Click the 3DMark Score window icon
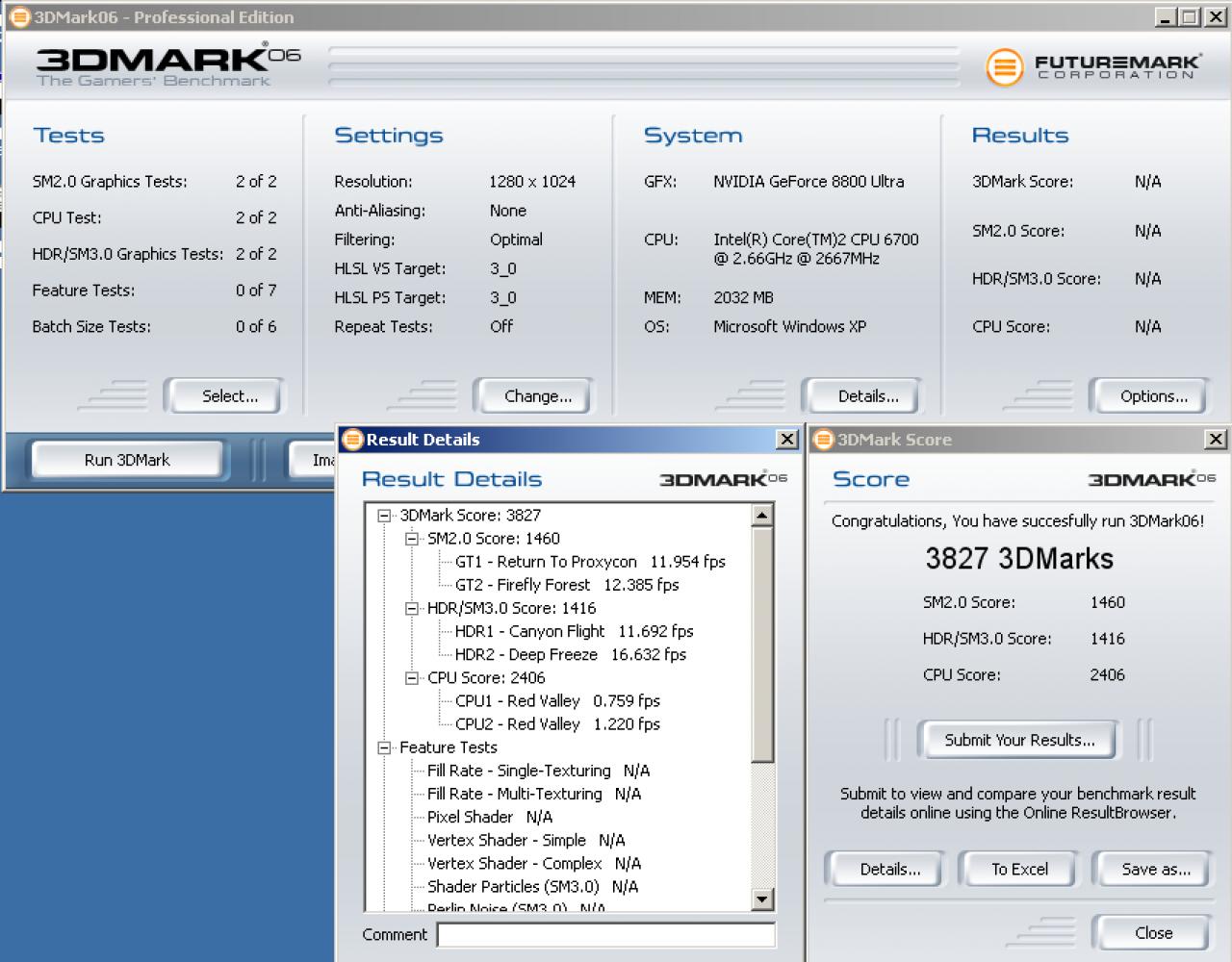This screenshot has height=962, width=1232. click(824, 440)
